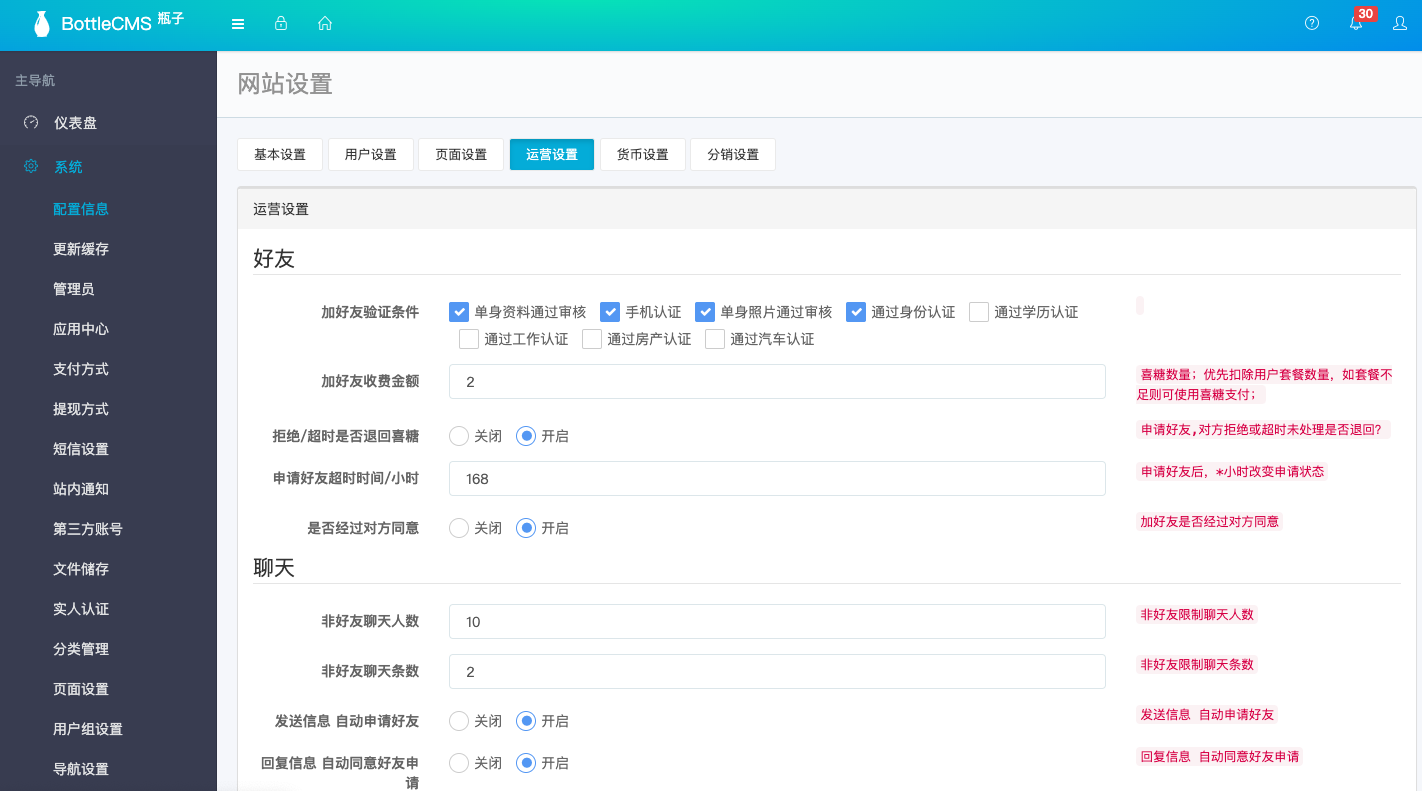The width and height of the screenshot is (1422, 791).
Task: Click the 申请好友超时时间/小时 input field
Action: pos(777,479)
